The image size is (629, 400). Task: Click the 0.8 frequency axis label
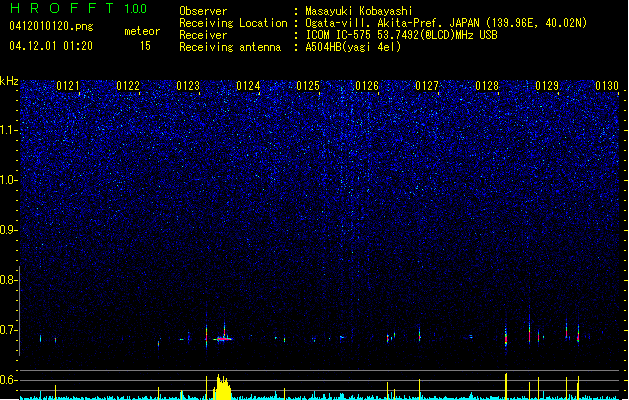7,280
